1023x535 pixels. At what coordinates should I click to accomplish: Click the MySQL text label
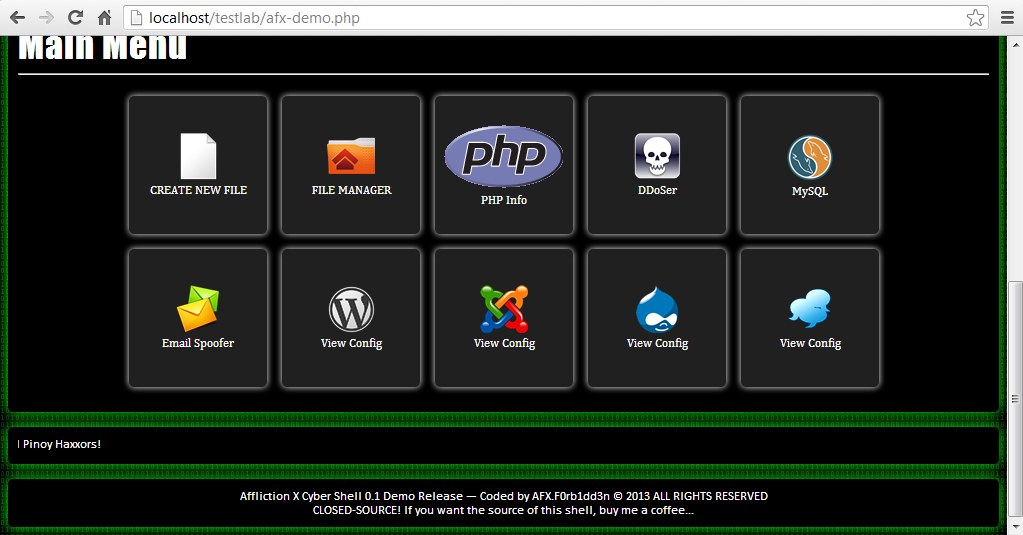[810, 191]
